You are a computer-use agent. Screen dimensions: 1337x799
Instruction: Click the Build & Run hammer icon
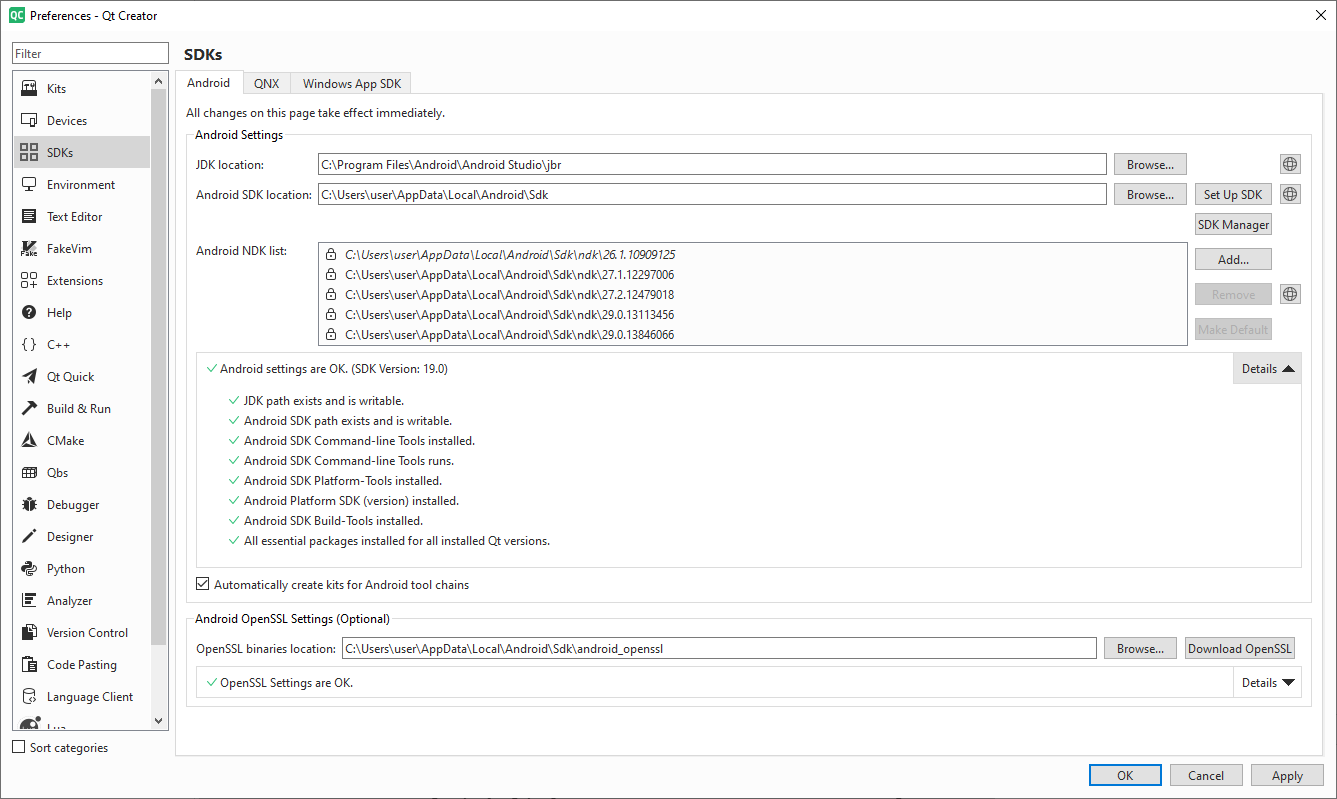pyautogui.click(x=29, y=409)
